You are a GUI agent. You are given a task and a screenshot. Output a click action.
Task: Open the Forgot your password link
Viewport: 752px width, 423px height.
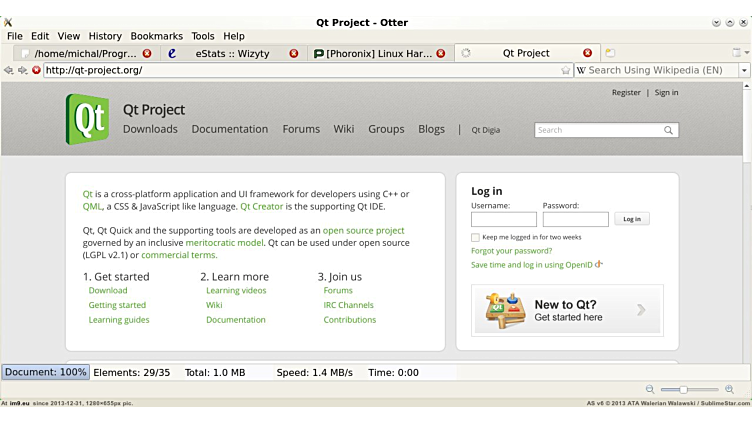pos(511,251)
